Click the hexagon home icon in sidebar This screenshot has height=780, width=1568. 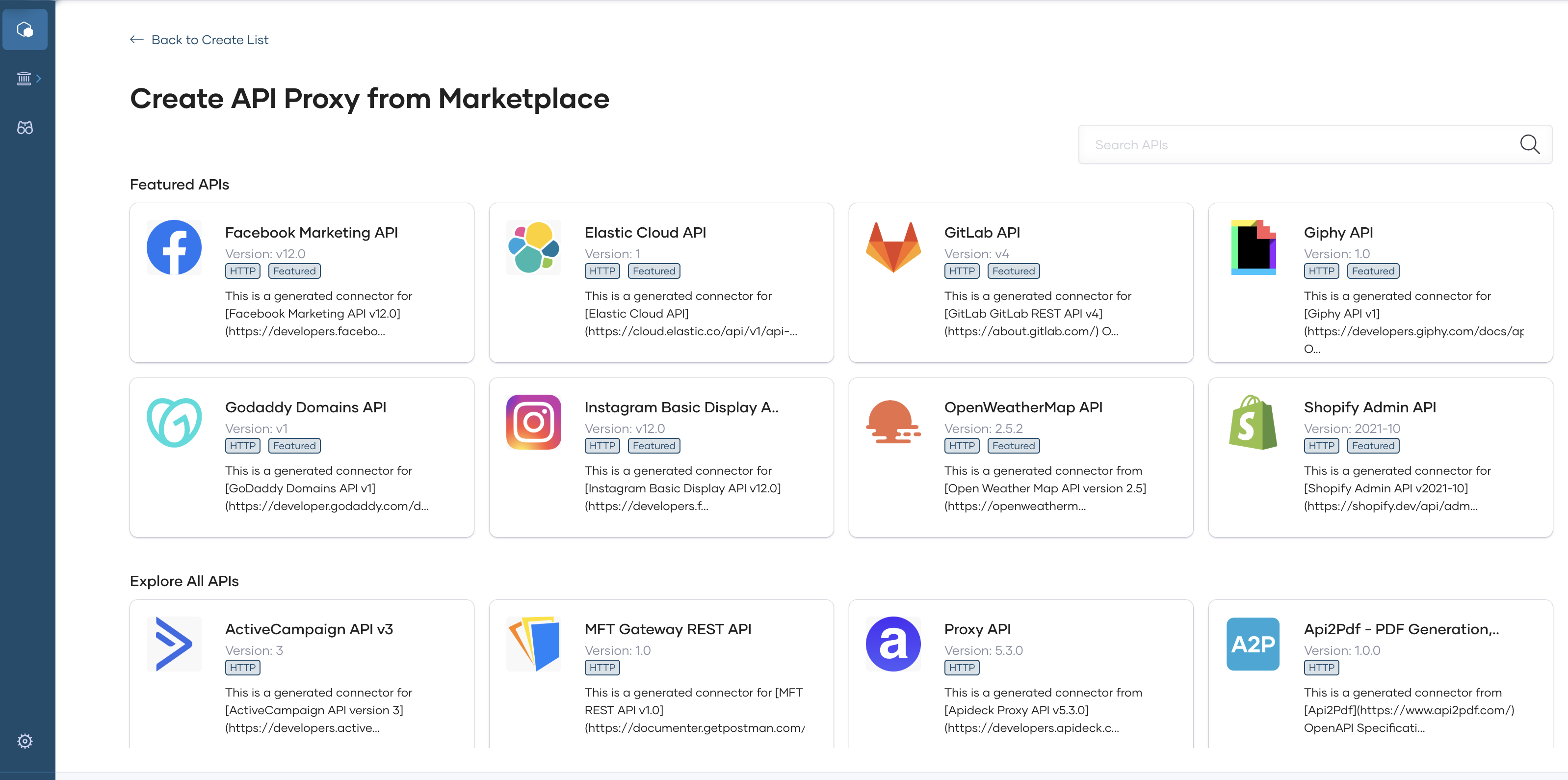25,29
